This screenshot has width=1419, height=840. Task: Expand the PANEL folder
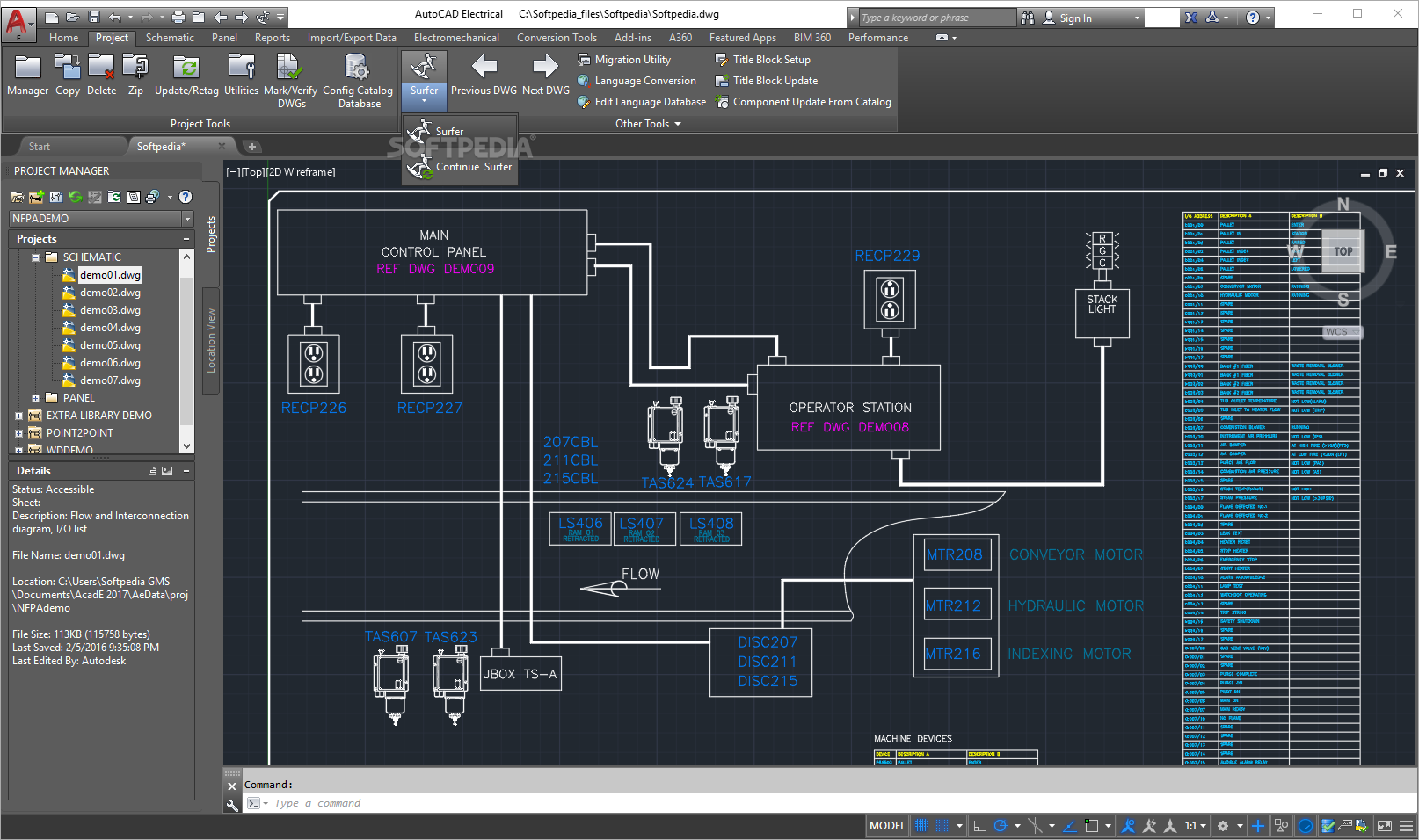pos(36,398)
